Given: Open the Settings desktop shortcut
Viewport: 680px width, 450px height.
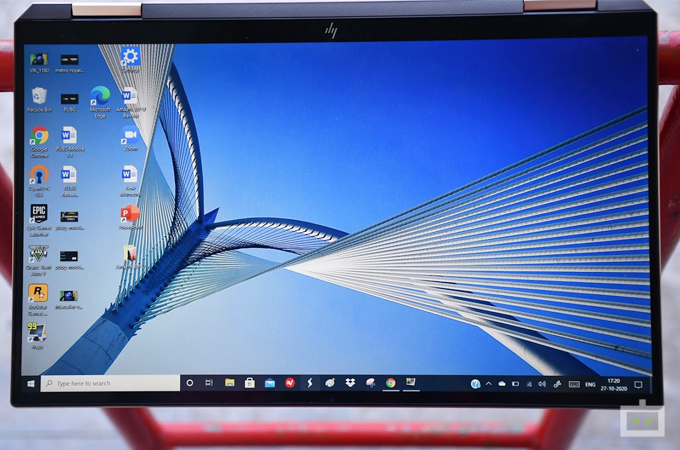Looking at the screenshot, I should pyautogui.click(x=130, y=60).
